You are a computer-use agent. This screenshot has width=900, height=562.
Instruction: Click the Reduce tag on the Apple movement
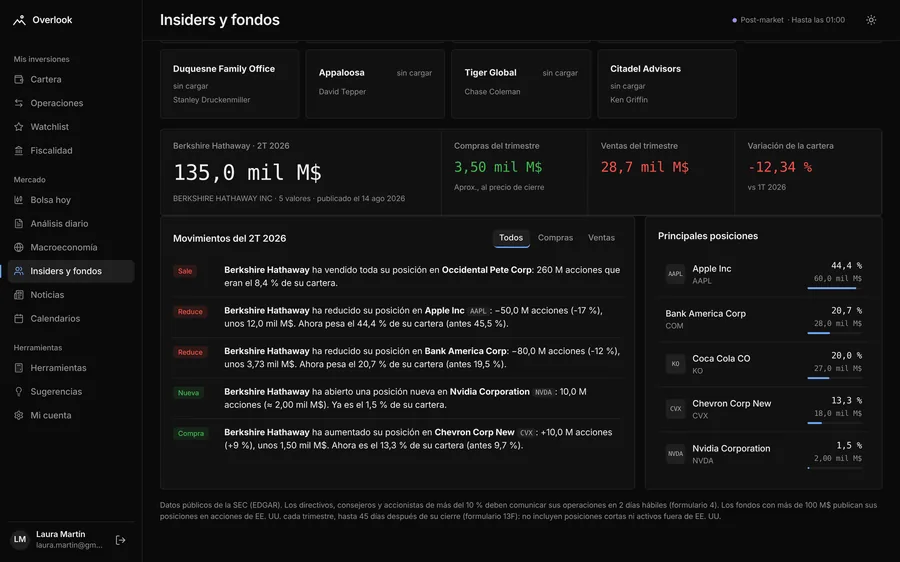coord(190,312)
